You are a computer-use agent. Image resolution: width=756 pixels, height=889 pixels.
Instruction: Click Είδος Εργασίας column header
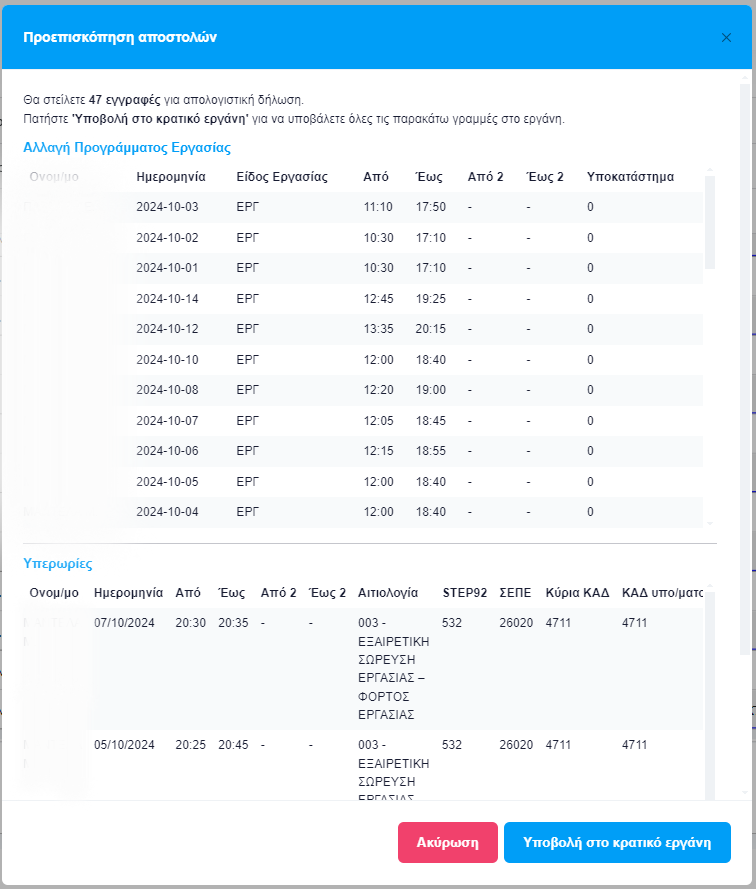(281, 177)
